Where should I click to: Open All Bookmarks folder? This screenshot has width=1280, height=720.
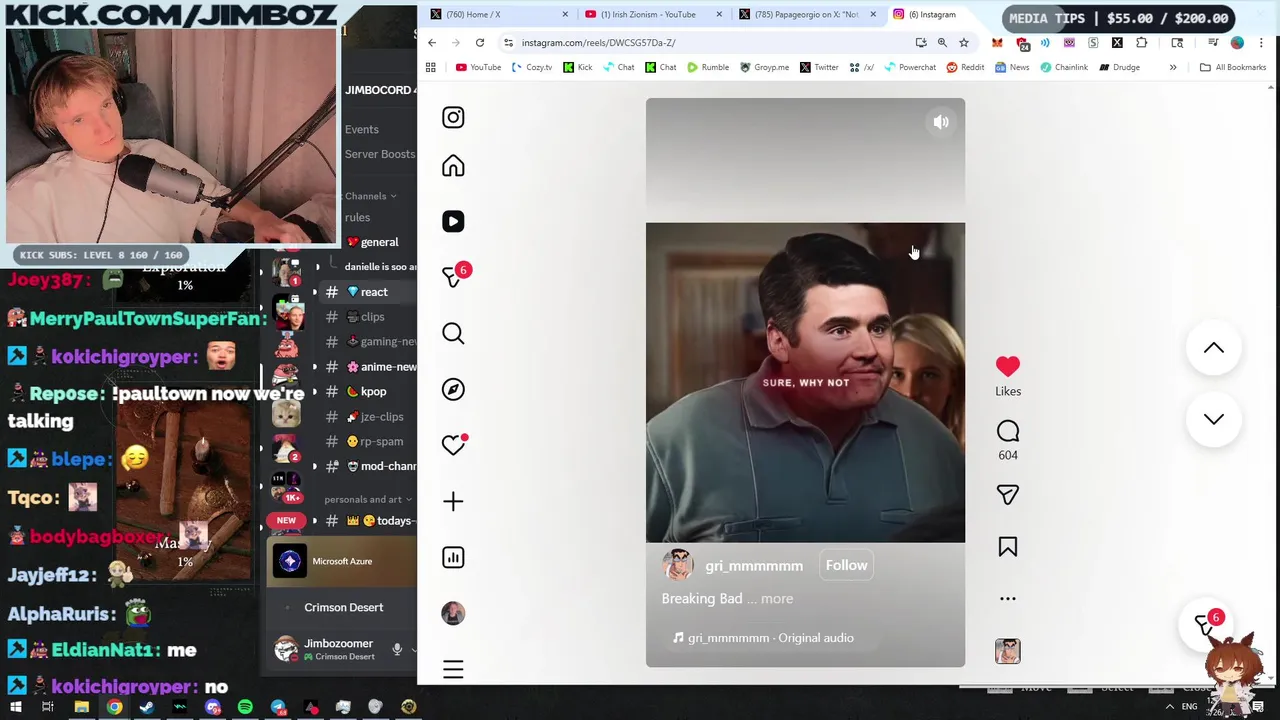[1233, 67]
